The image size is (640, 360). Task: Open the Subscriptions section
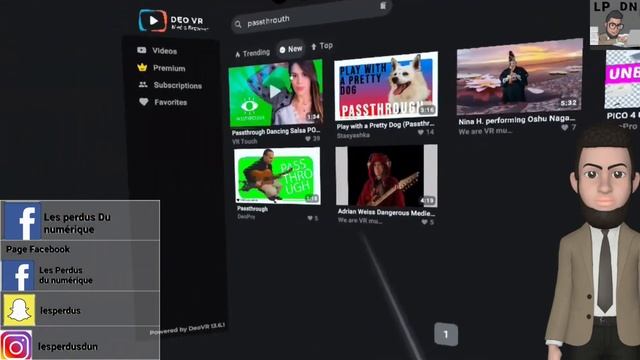click(170, 85)
